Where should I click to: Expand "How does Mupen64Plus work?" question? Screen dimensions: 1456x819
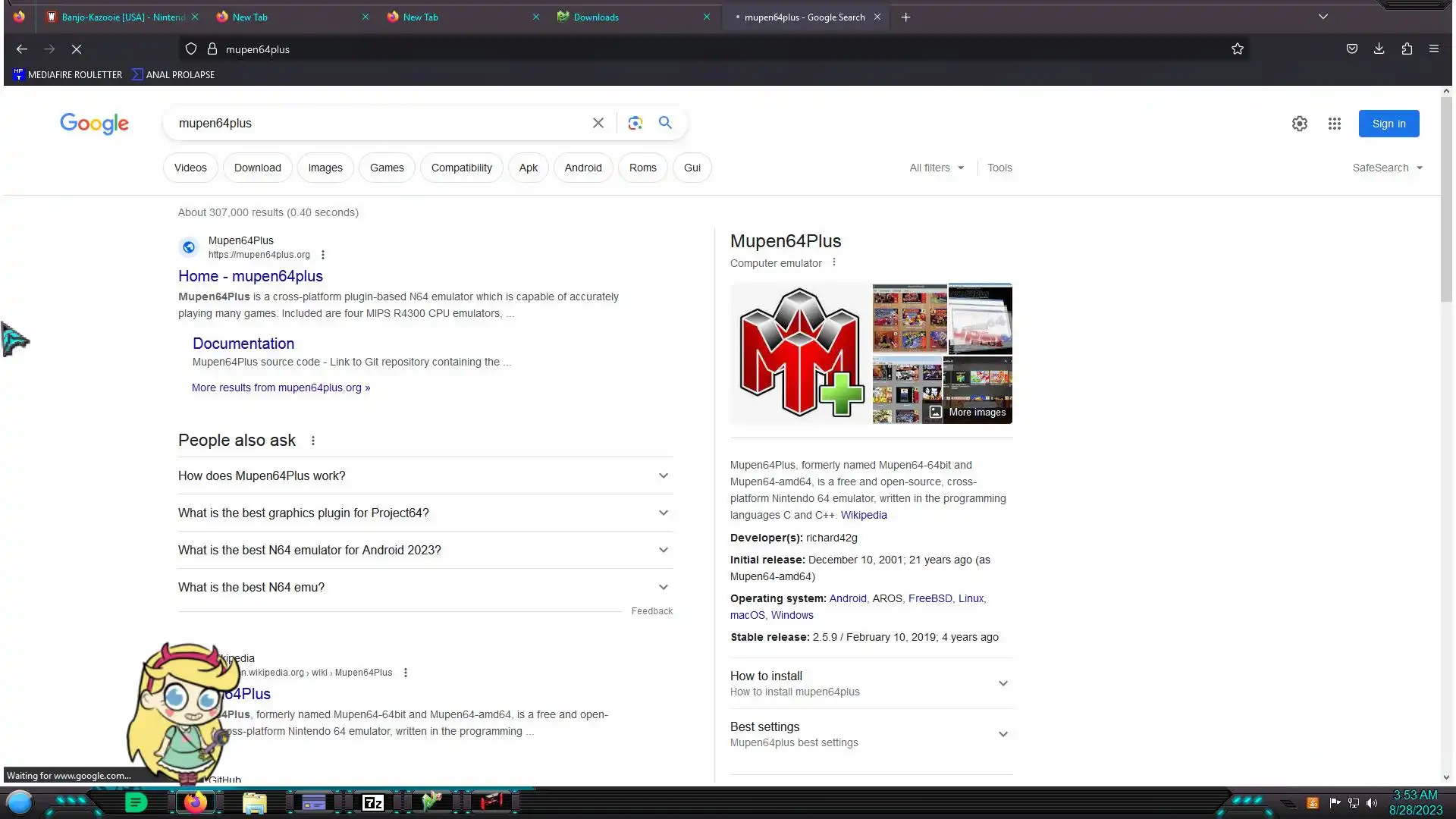pos(425,475)
